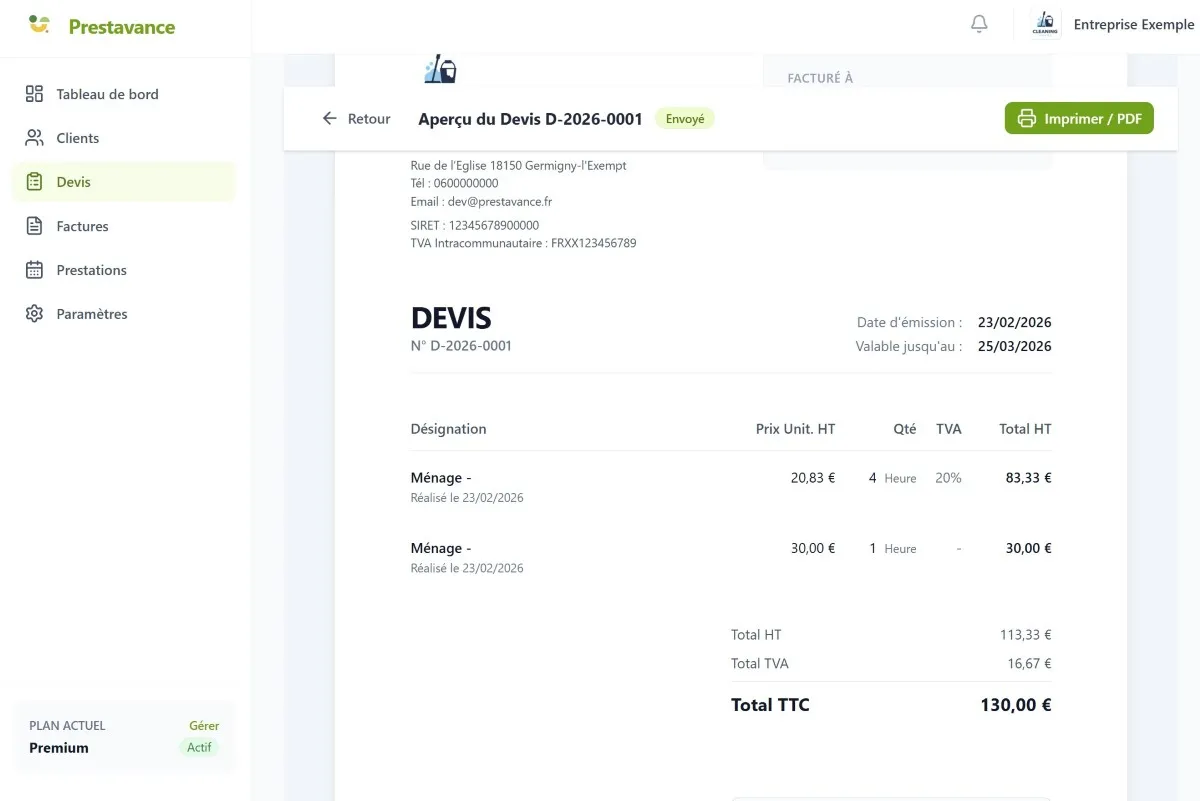Image resolution: width=1200 pixels, height=801 pixels.
Task: Click the Envoyé status badge
Action: tap(685, 119)
